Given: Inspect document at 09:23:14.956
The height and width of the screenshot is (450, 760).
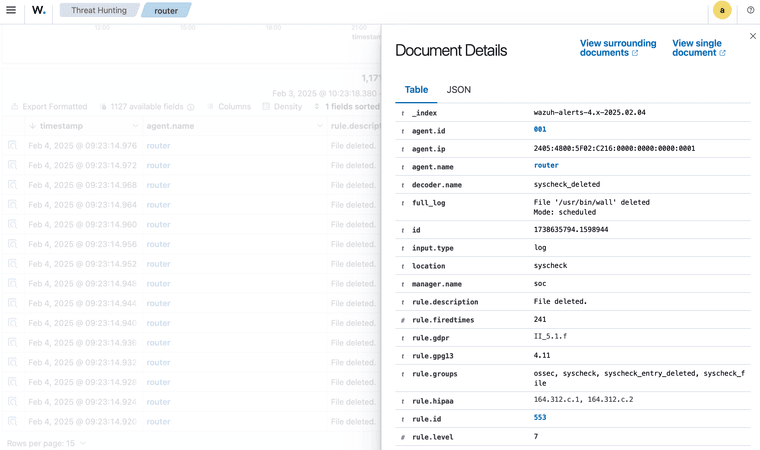Looking at the screenshot, I should pyautogui.click(x=13, y=244).
